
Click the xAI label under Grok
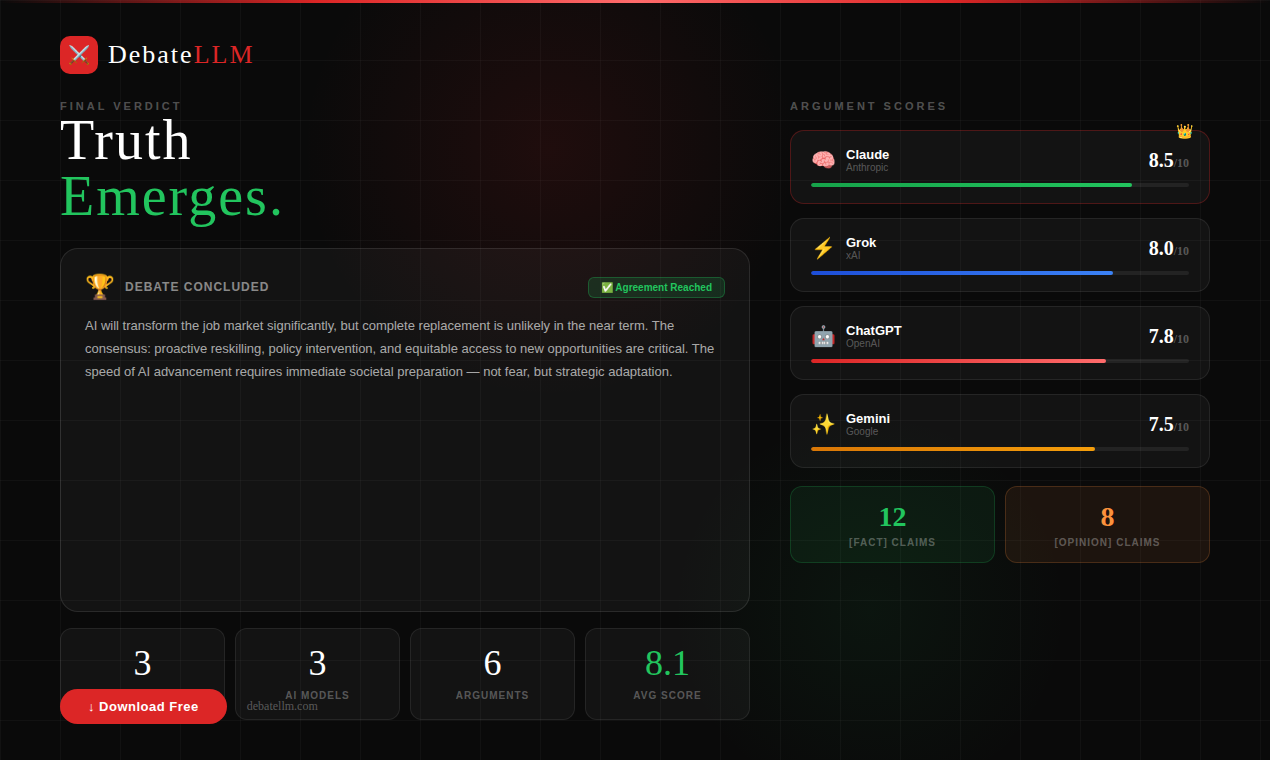853,256
